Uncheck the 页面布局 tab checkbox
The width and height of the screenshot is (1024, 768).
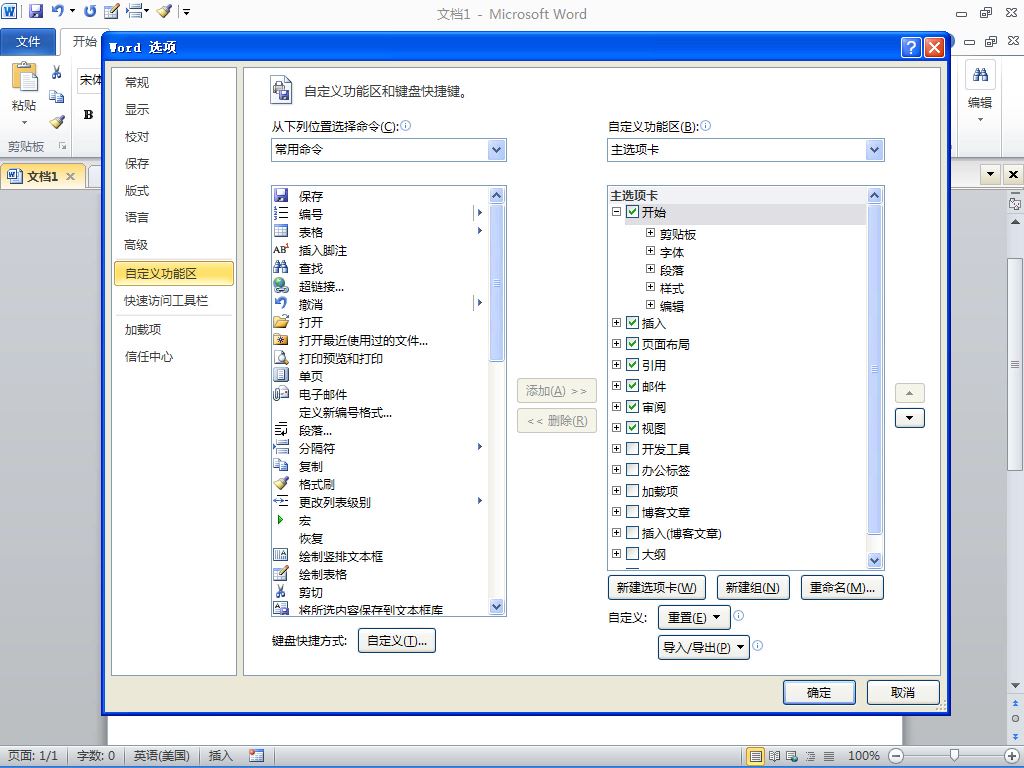point(632,344)
